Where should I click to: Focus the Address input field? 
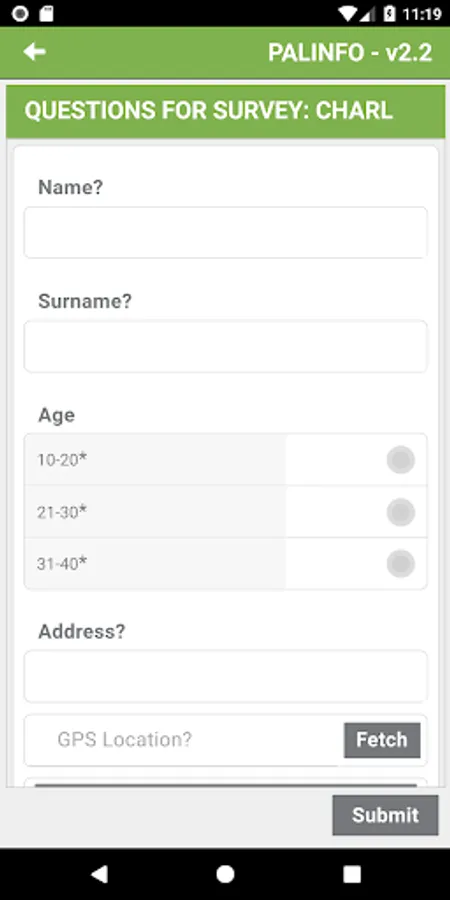226,676
